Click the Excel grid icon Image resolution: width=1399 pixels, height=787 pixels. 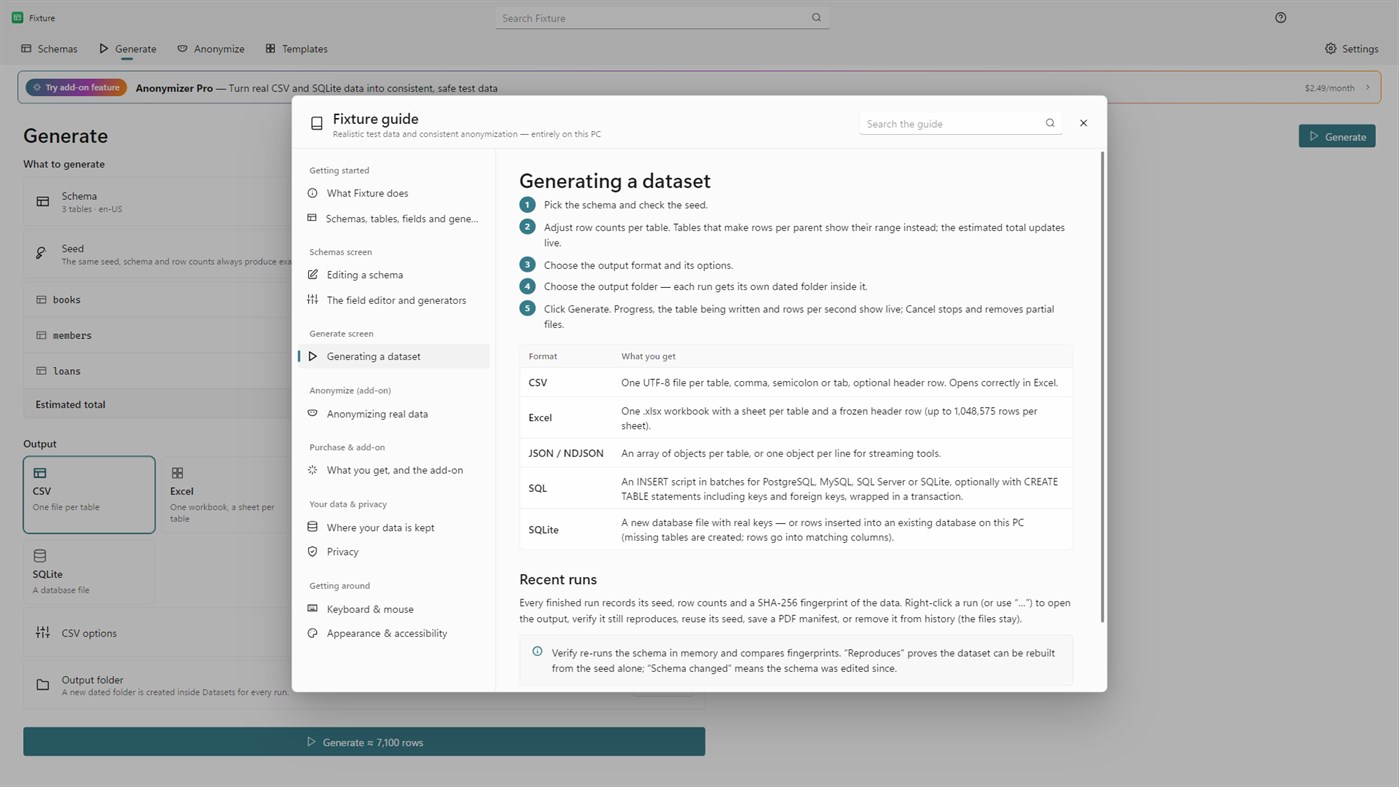(177, 473)
